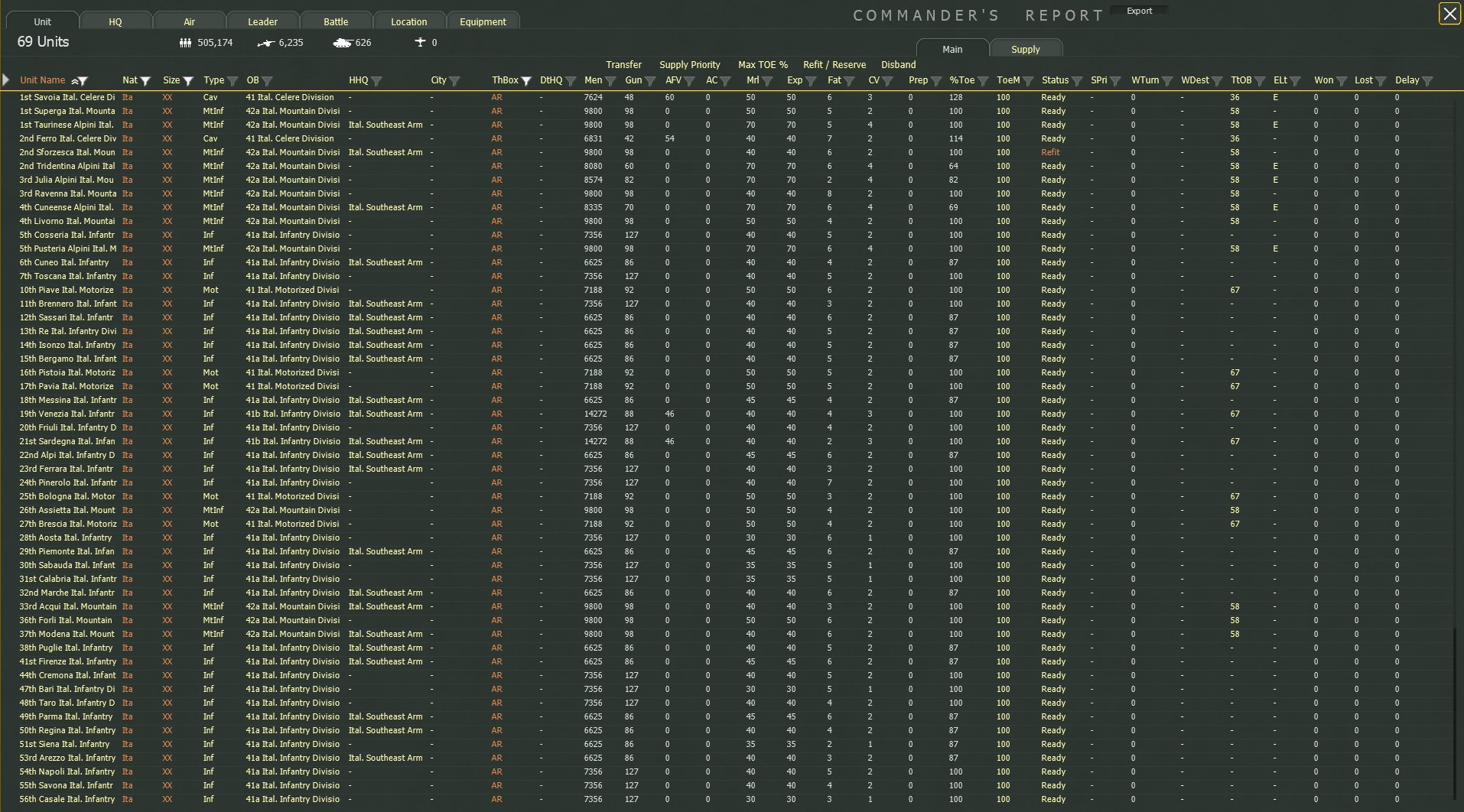
Task: Select the Main sub-tab
Action: coord(952,49)
